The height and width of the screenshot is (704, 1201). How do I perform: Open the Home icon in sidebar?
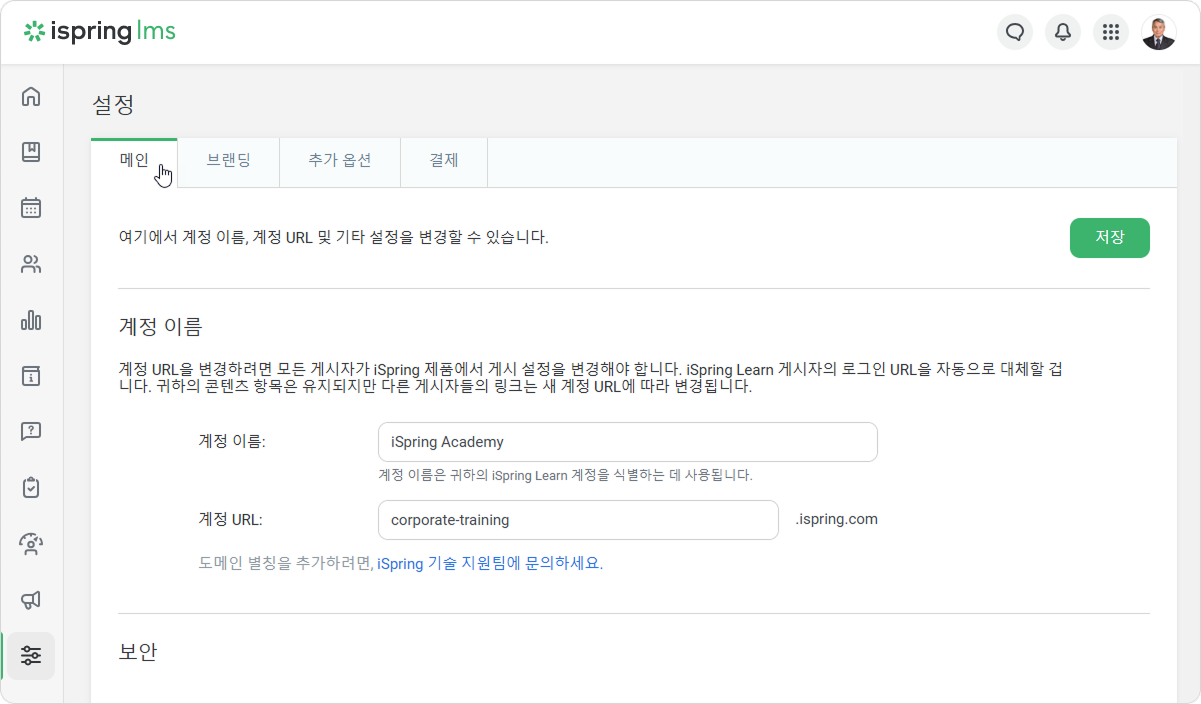(31, 96)
